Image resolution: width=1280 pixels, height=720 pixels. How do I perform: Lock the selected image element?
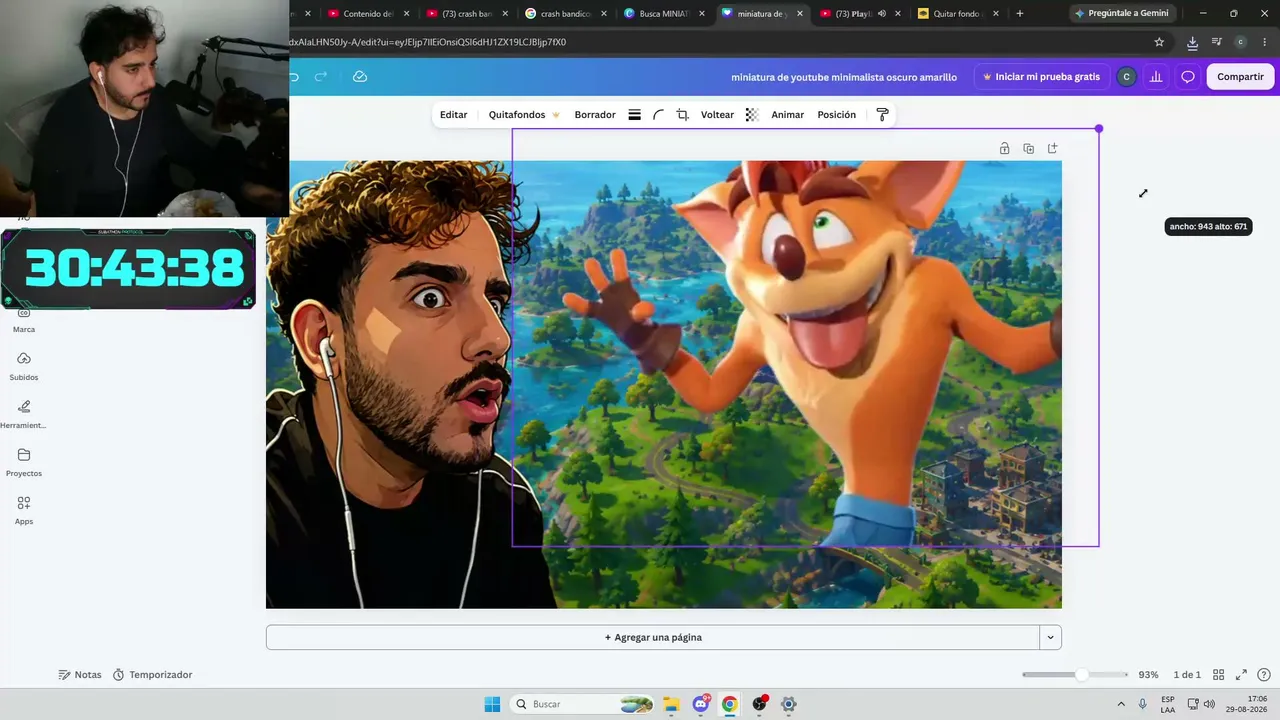pyautogui.click(x=1004, y=149)
